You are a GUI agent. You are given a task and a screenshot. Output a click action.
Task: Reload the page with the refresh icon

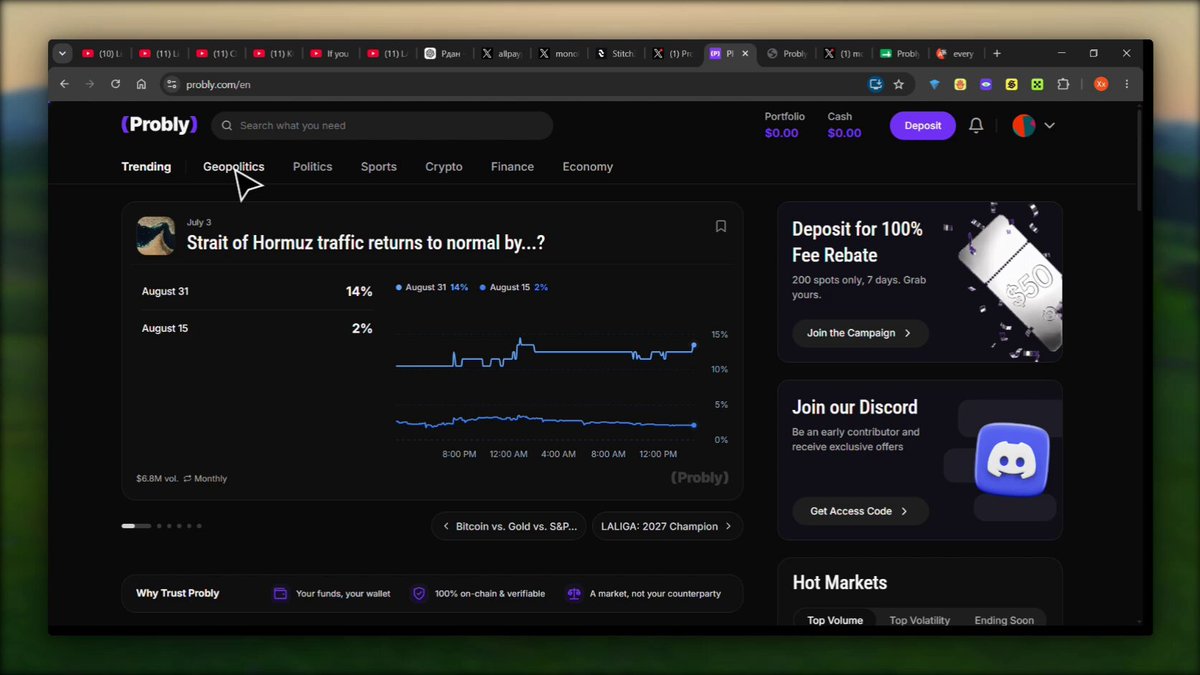tap(115, 84)
